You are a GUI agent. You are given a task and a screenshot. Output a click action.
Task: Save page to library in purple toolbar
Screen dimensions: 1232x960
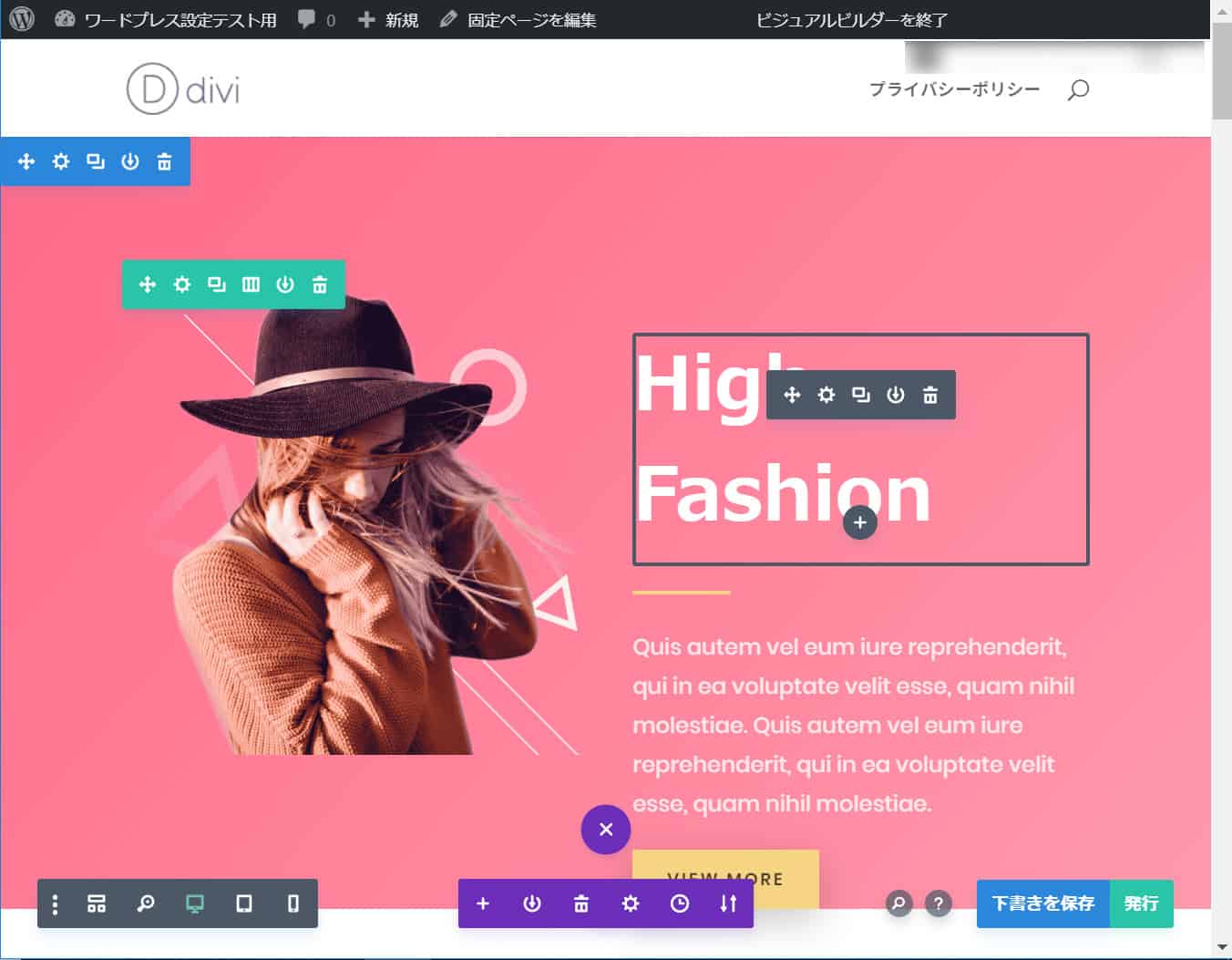pos(532,903)
